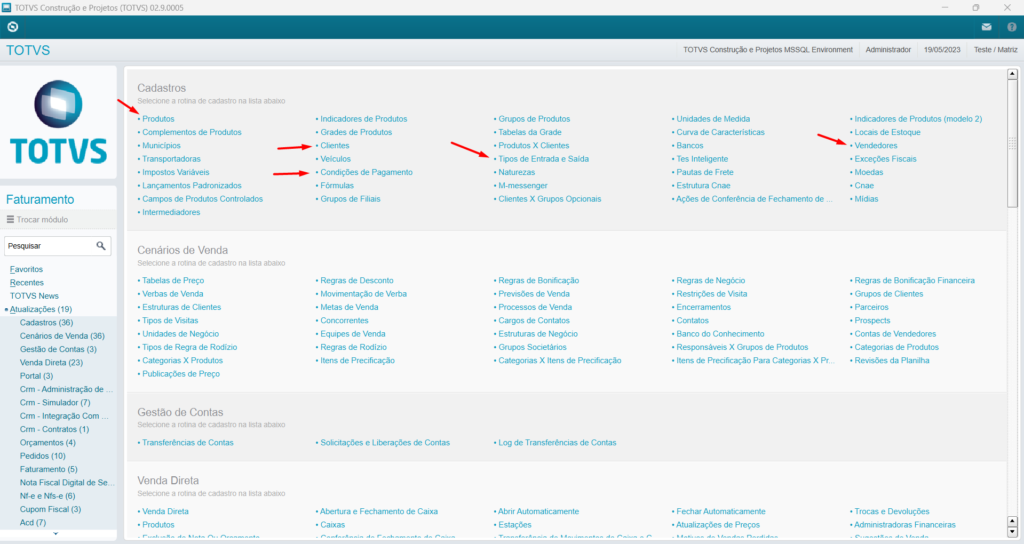Open the Produtos routine under Cadastros
Viewport: 1024px width, 544px height.
tap(158, 119)
